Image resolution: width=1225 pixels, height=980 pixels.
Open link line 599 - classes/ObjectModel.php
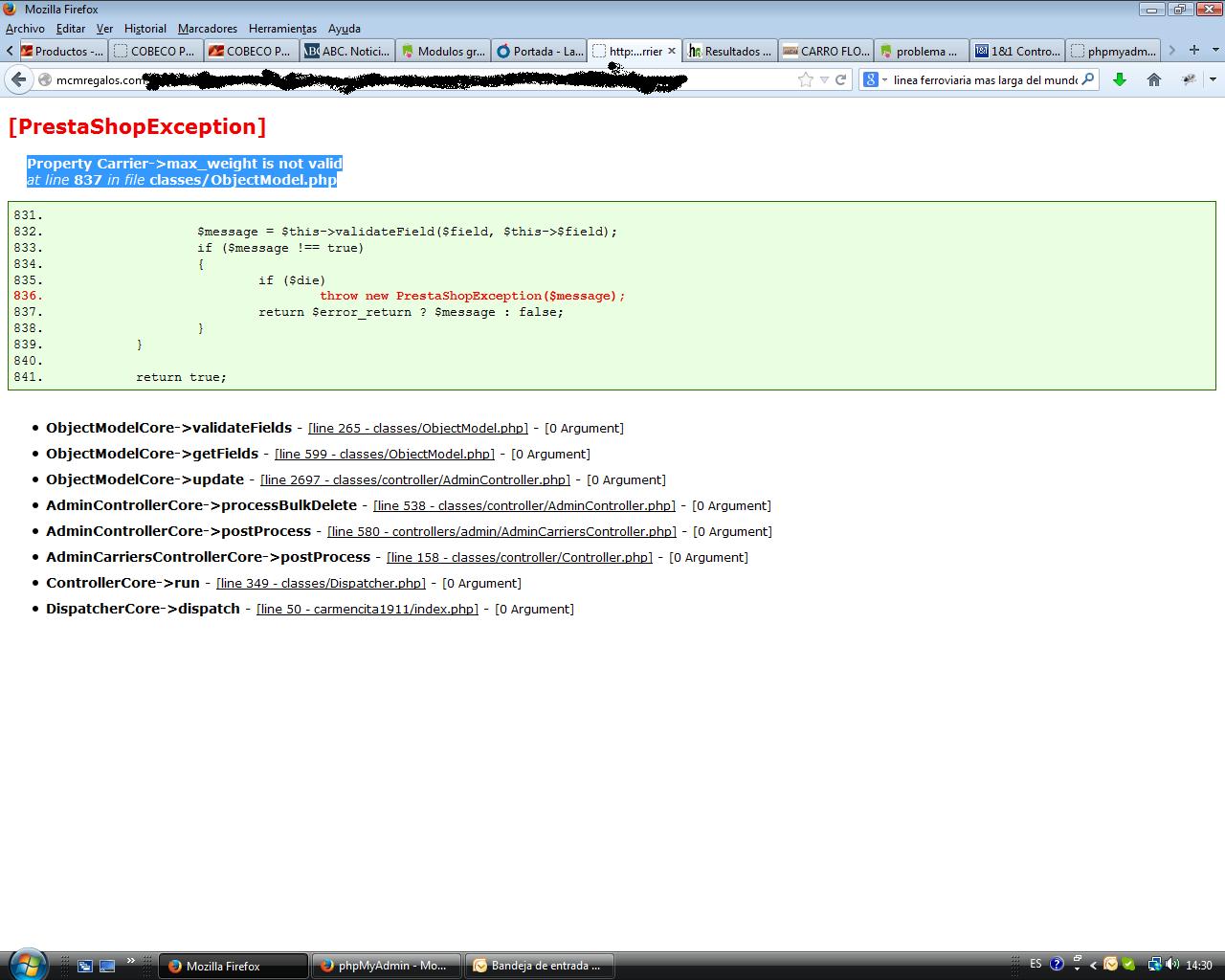click(x=385, y=454)
